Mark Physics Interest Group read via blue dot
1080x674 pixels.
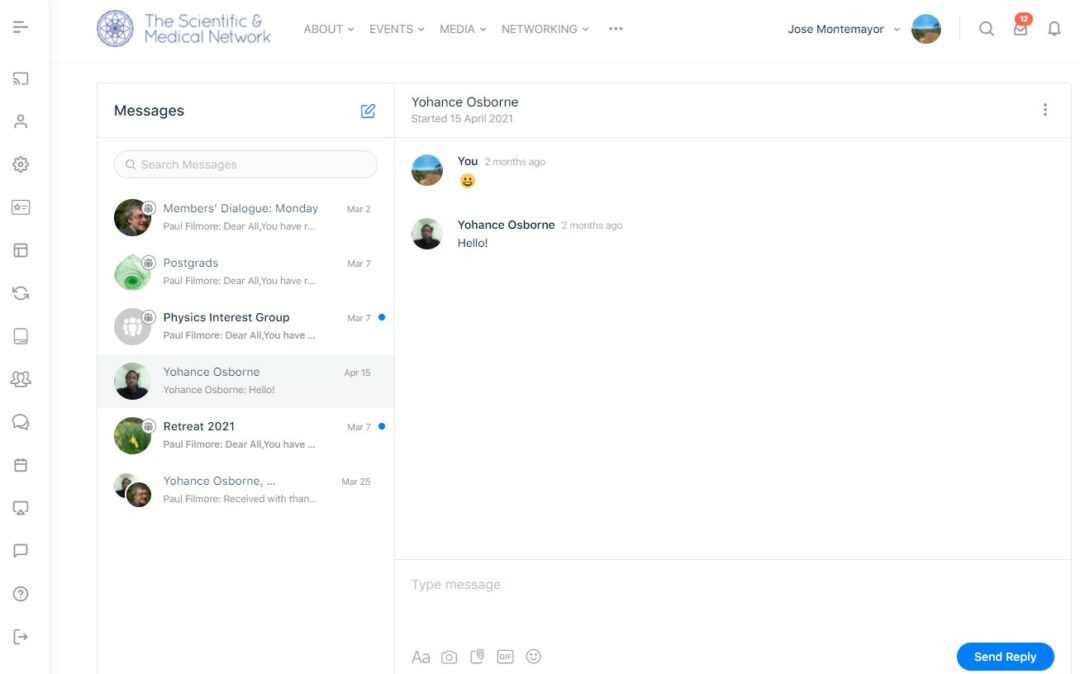(380, 316)
